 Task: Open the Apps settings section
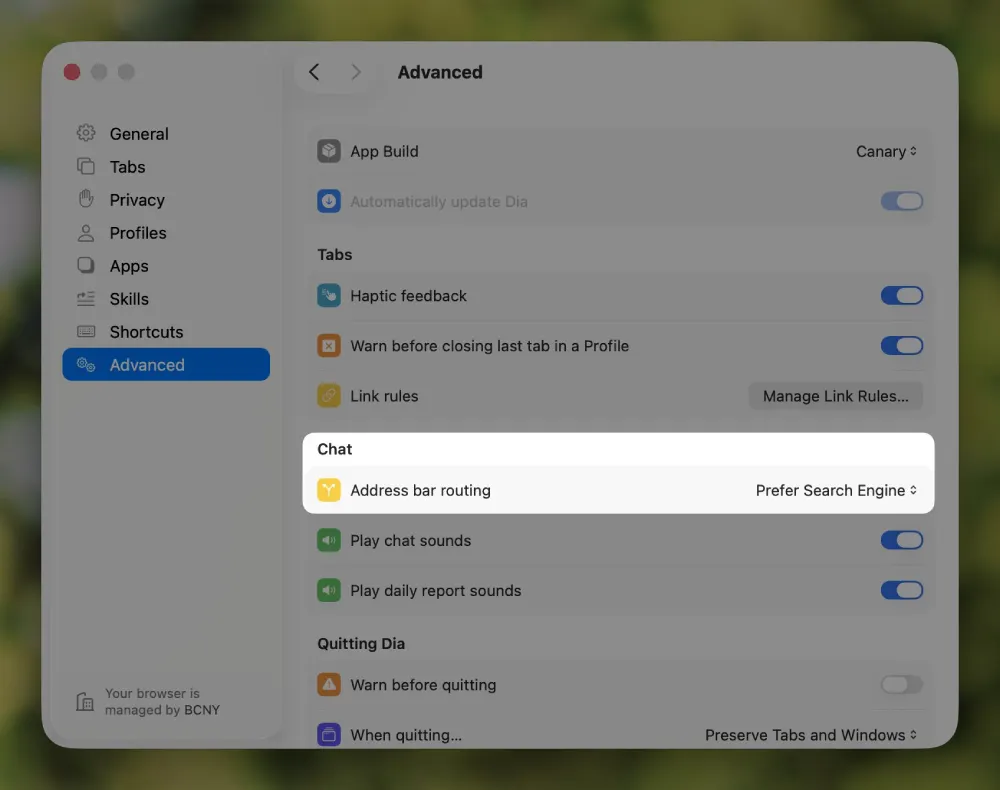[166, 266]
